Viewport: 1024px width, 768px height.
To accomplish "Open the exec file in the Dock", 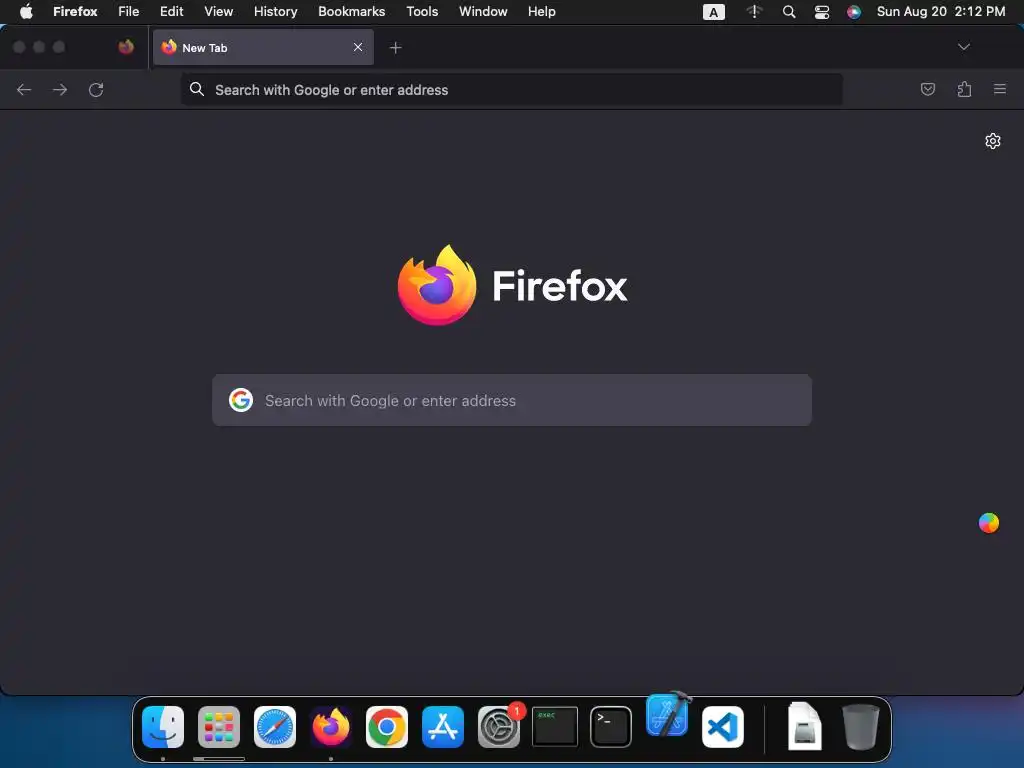I will (x=555, y=726).
